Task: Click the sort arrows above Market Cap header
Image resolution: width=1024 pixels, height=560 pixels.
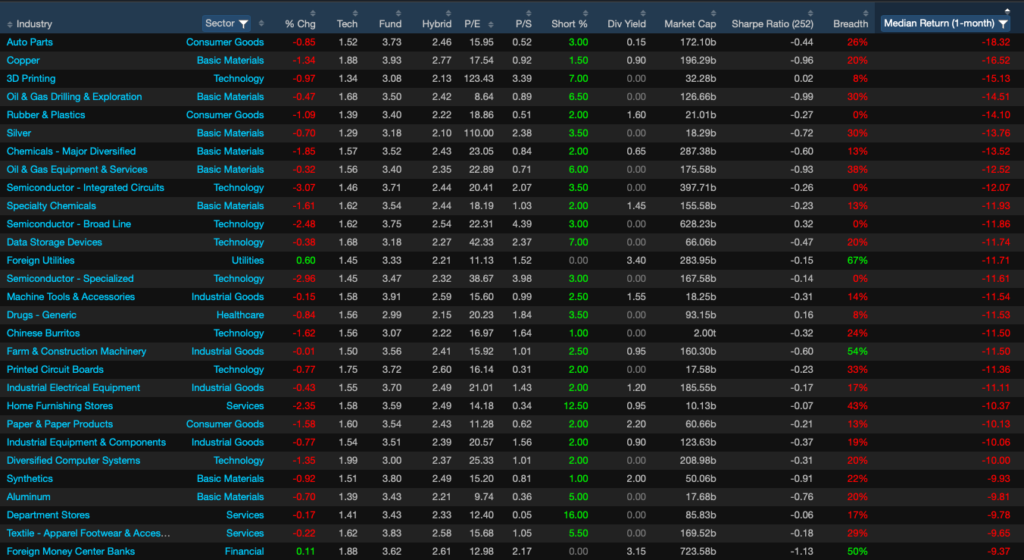Action: tap(712, 13)
